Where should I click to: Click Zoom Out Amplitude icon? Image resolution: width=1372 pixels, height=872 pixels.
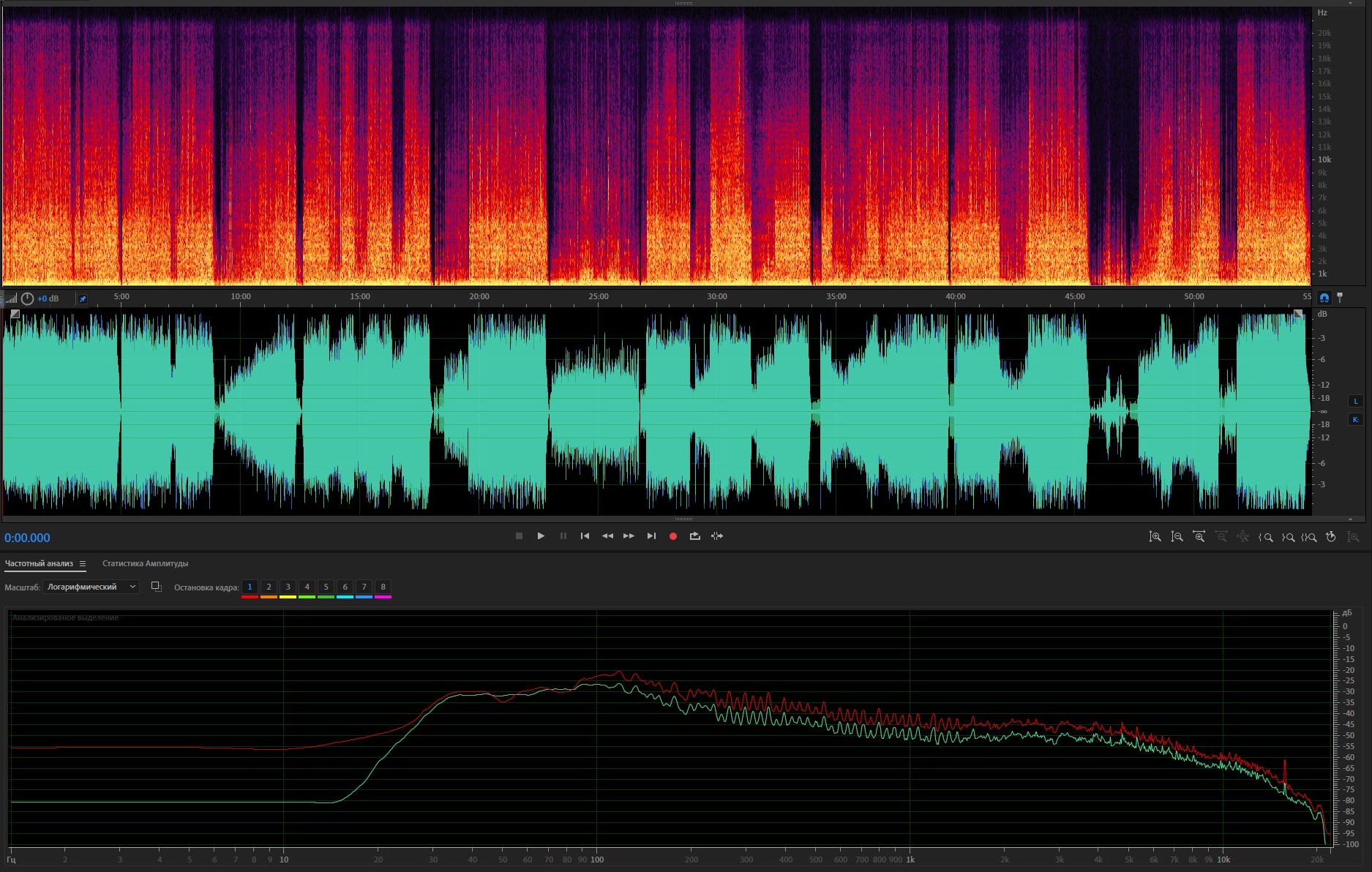click(1177, 537)
